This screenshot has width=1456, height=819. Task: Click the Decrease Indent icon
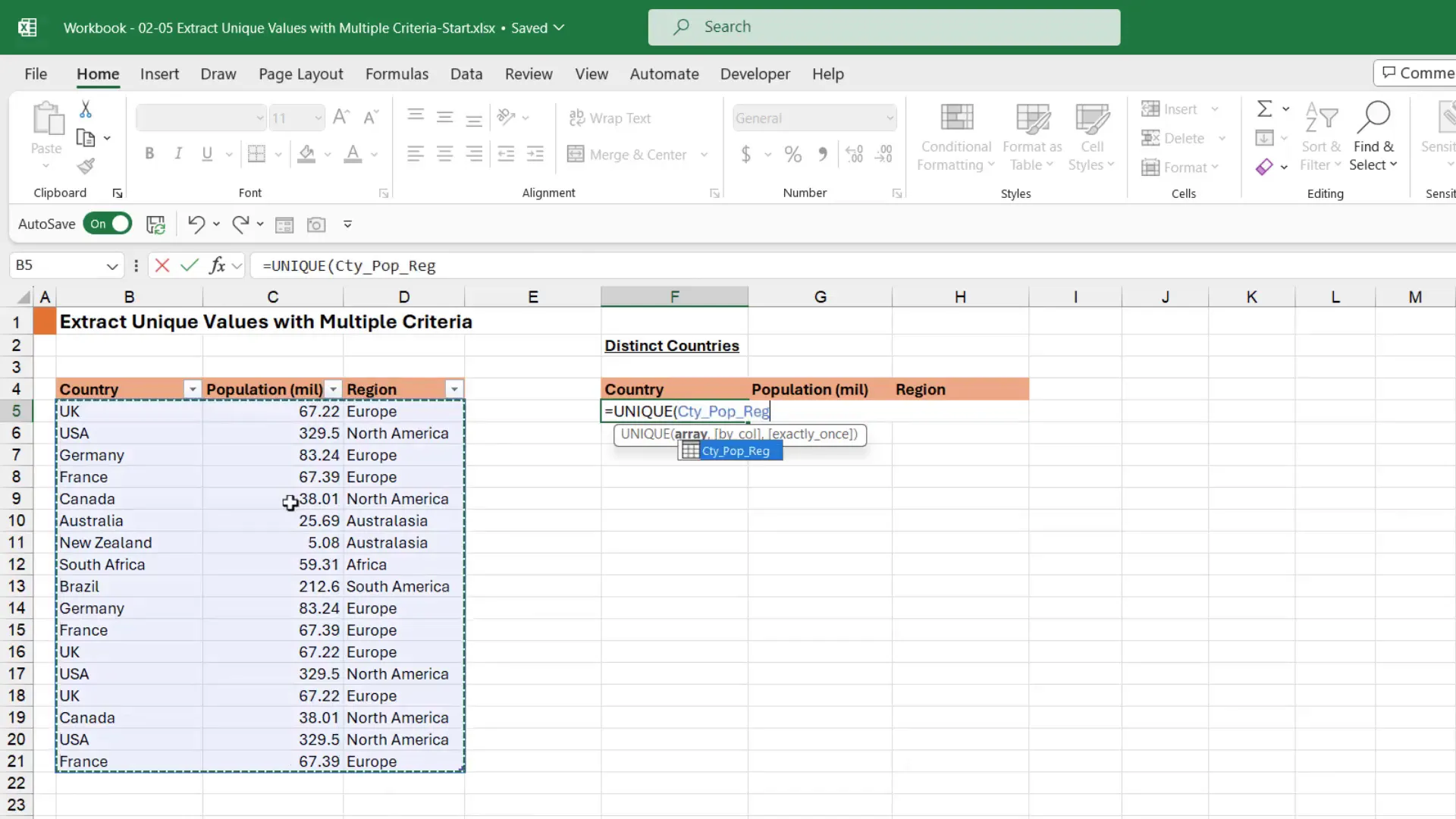(x=506, y=154)
